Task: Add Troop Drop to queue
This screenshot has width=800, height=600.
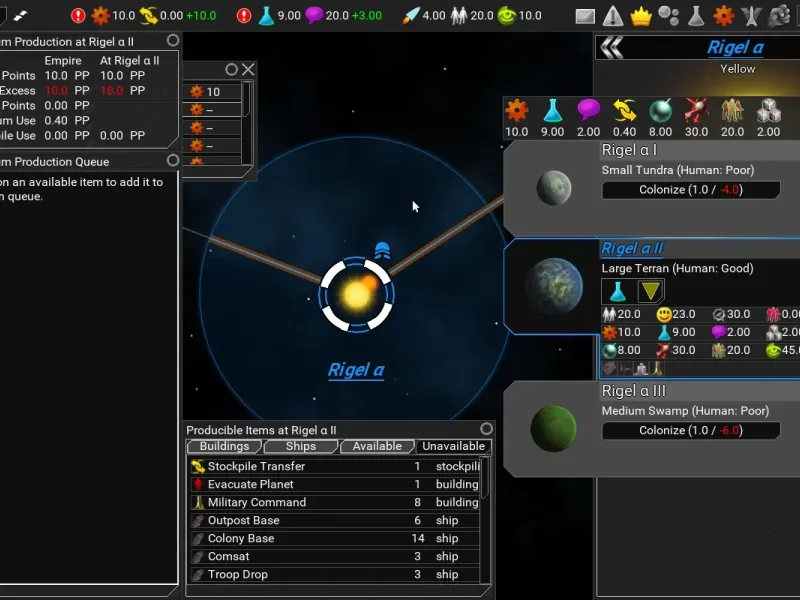Action: pos(335,574)
